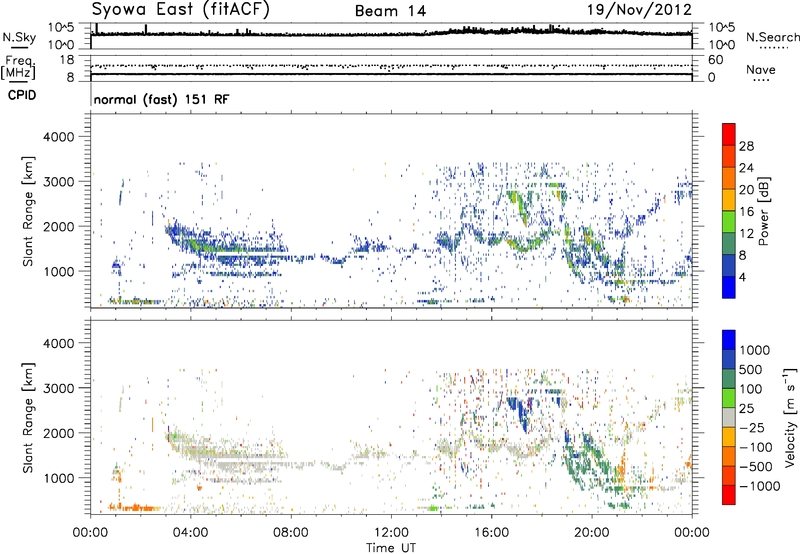
Task: Click the "2000" range tick in the power panel
Action: pos(58,226)
